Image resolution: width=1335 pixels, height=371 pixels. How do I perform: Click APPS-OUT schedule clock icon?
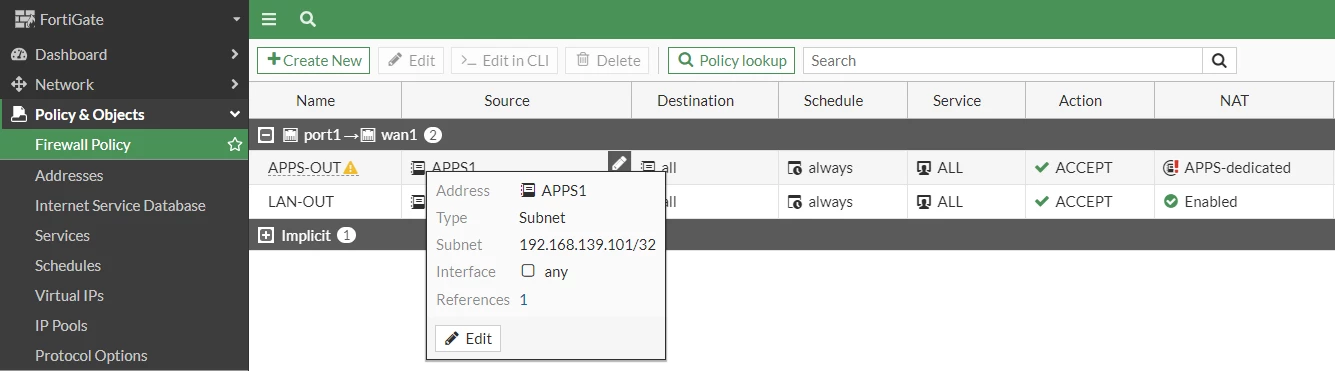(x=795, y=168)
